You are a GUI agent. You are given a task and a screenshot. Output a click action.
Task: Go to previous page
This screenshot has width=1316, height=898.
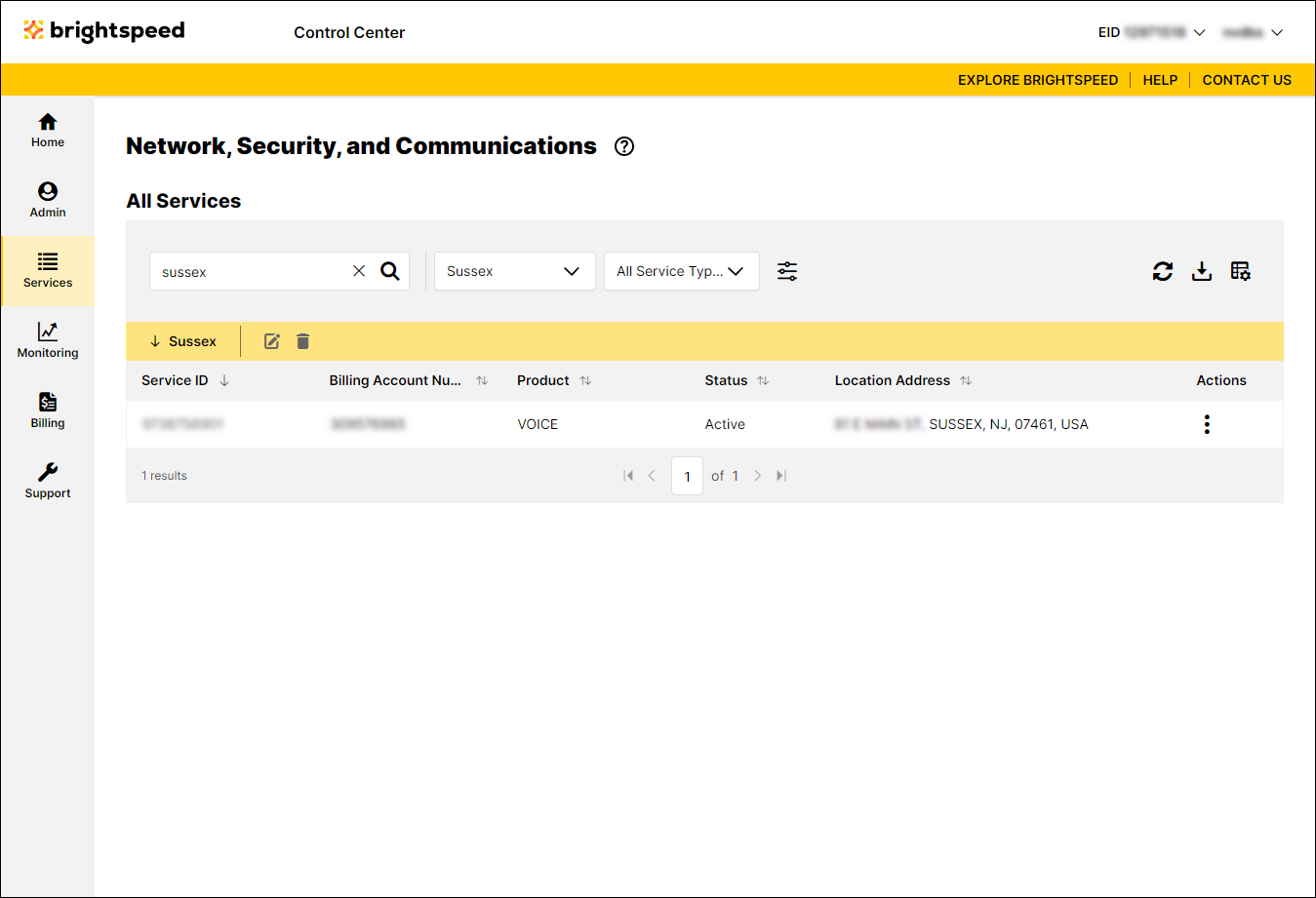coord(652,476)
